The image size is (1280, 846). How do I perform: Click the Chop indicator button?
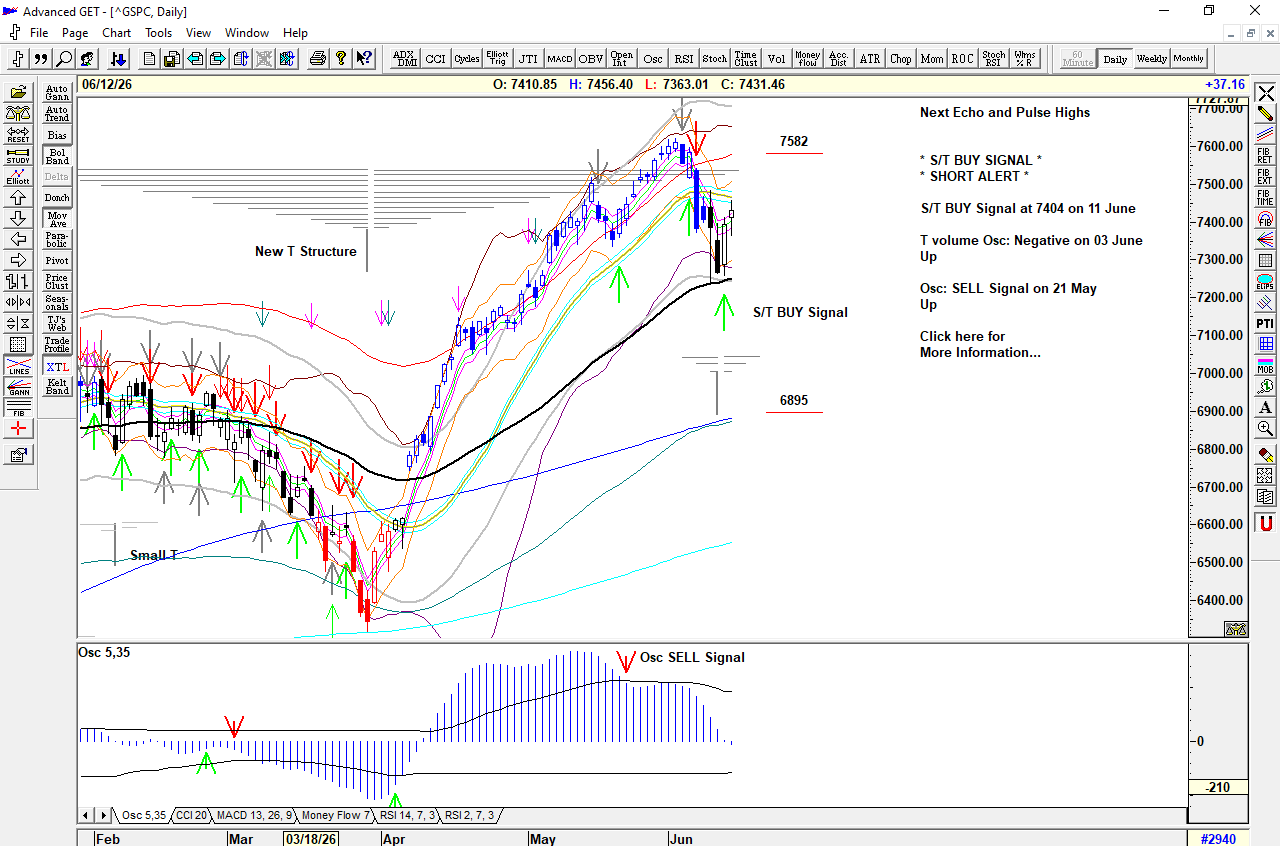pos(901,59)
